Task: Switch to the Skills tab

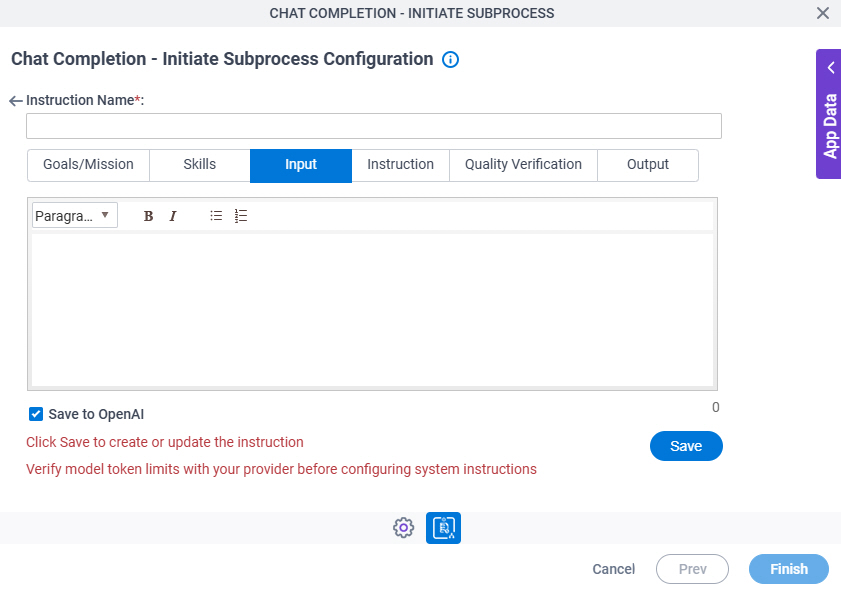Action: click(200, 165)
